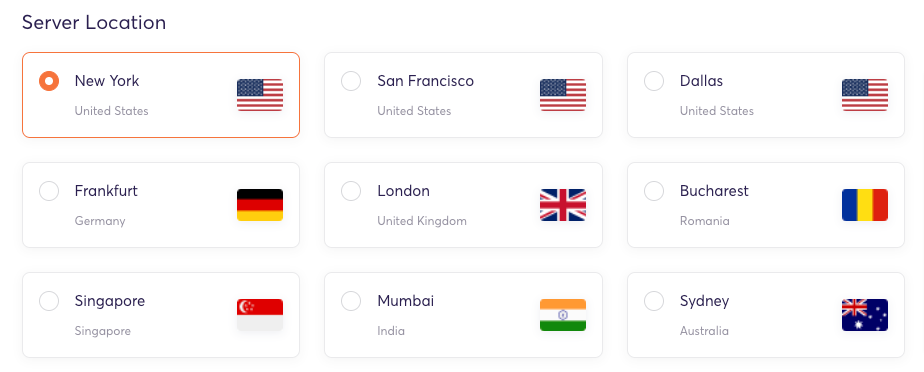Viewport: 924px width, 372px height.
Task: Pick the Mumbai radio button
Action: (351, 301)
